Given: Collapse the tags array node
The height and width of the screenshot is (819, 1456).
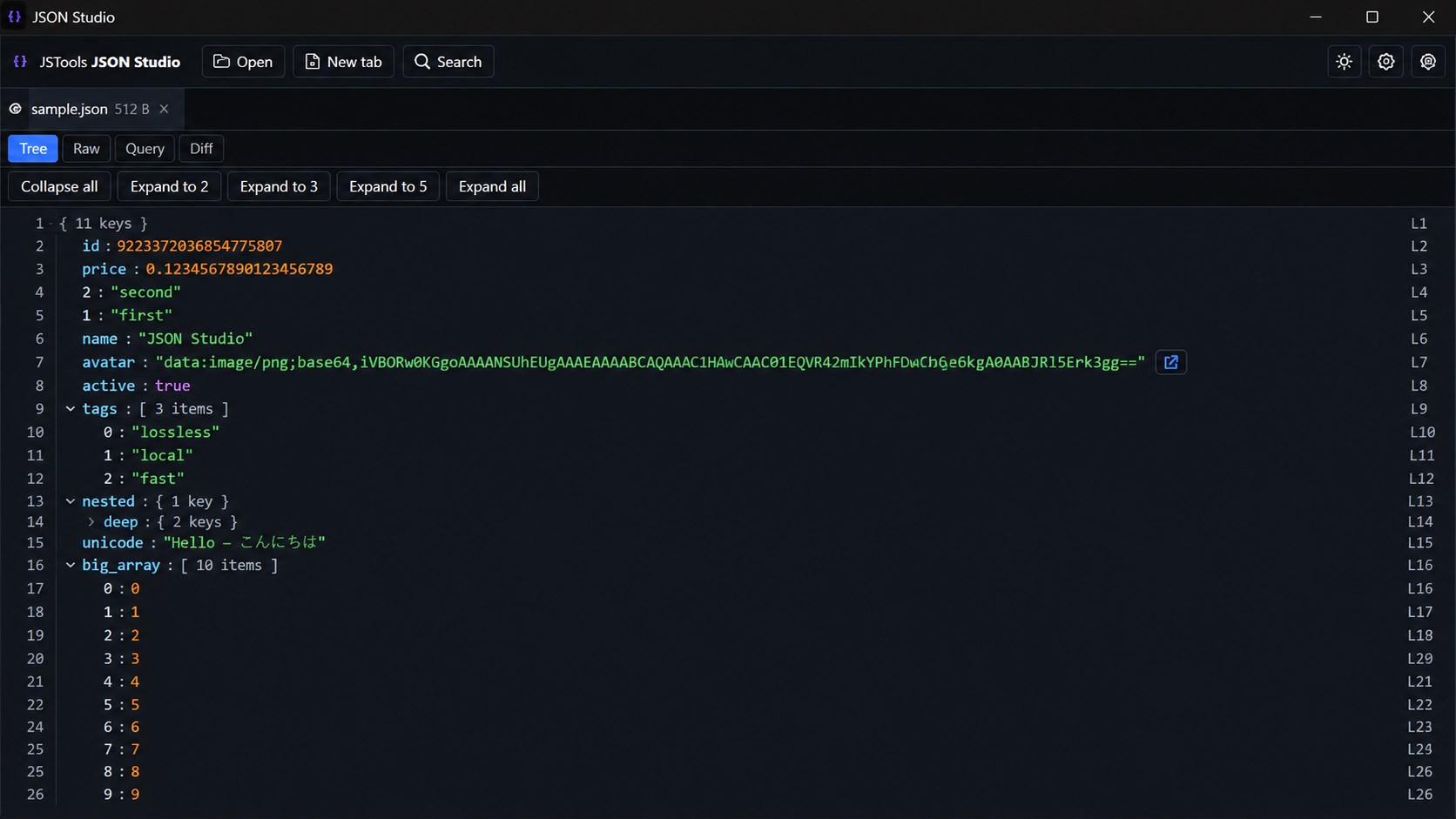Looking at the screenshot, I should pos(71,408).
